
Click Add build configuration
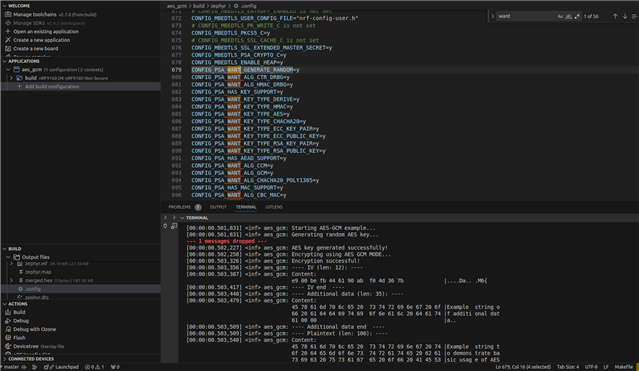(x=52, y=86)
